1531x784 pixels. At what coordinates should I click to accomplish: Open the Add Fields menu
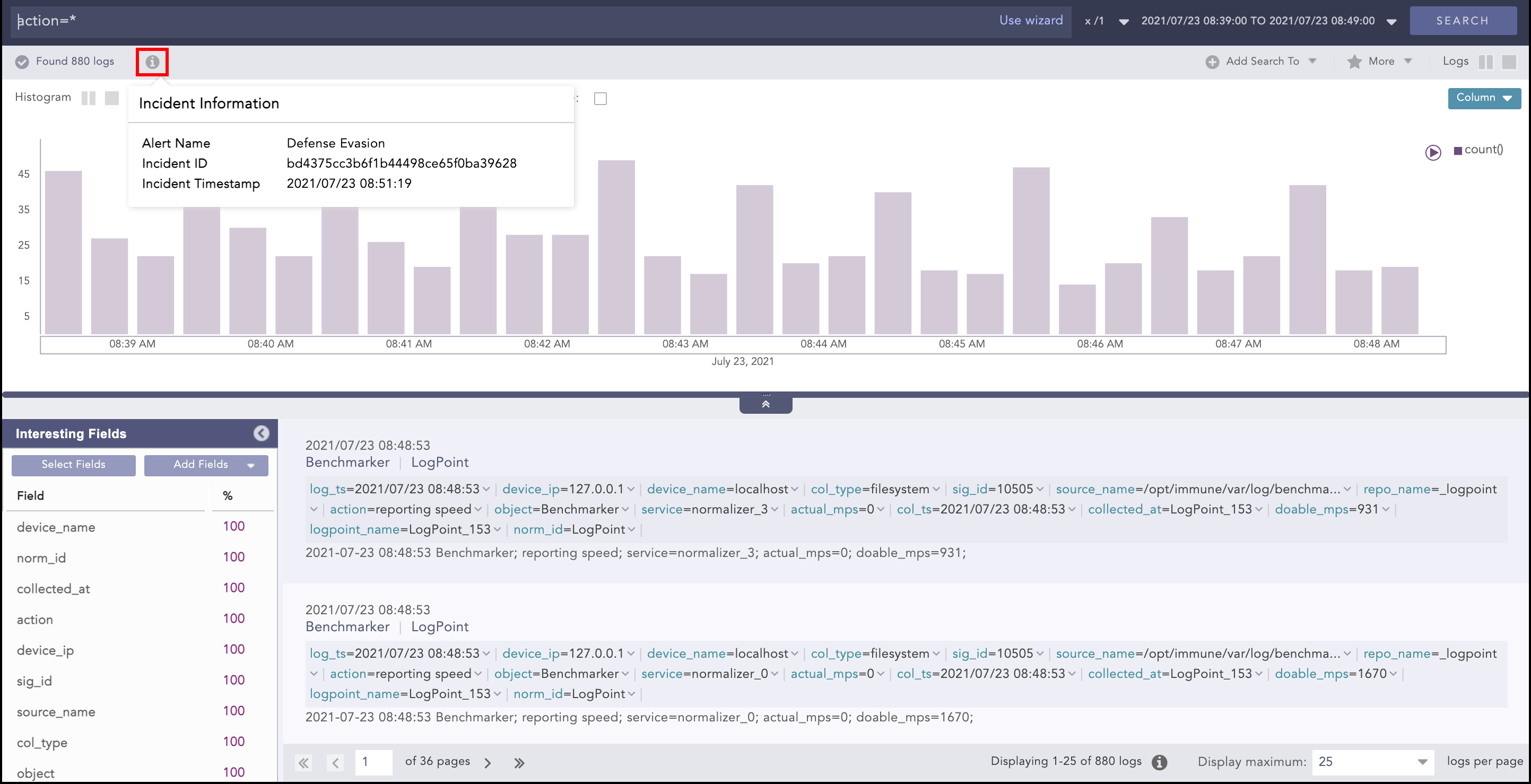[206, 465]
